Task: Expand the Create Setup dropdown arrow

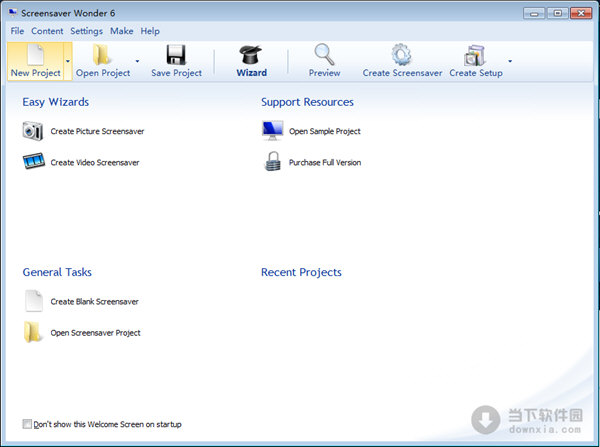Action: (x=510, y=61)
